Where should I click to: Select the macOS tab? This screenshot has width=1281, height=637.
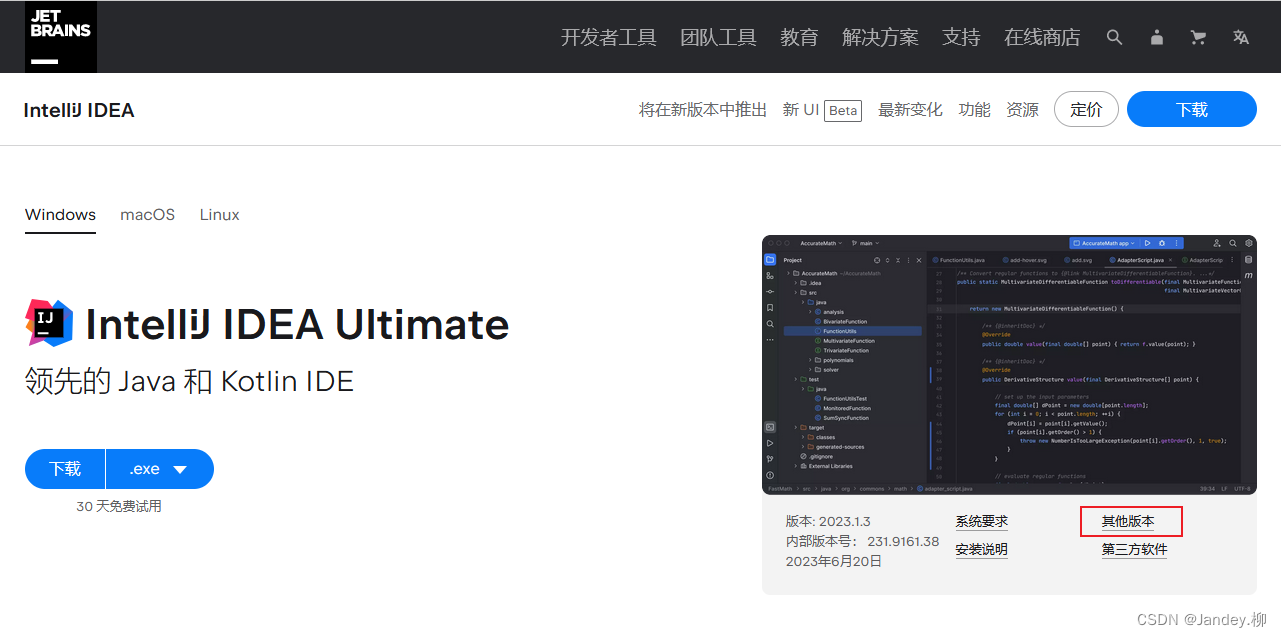point(147,215)
